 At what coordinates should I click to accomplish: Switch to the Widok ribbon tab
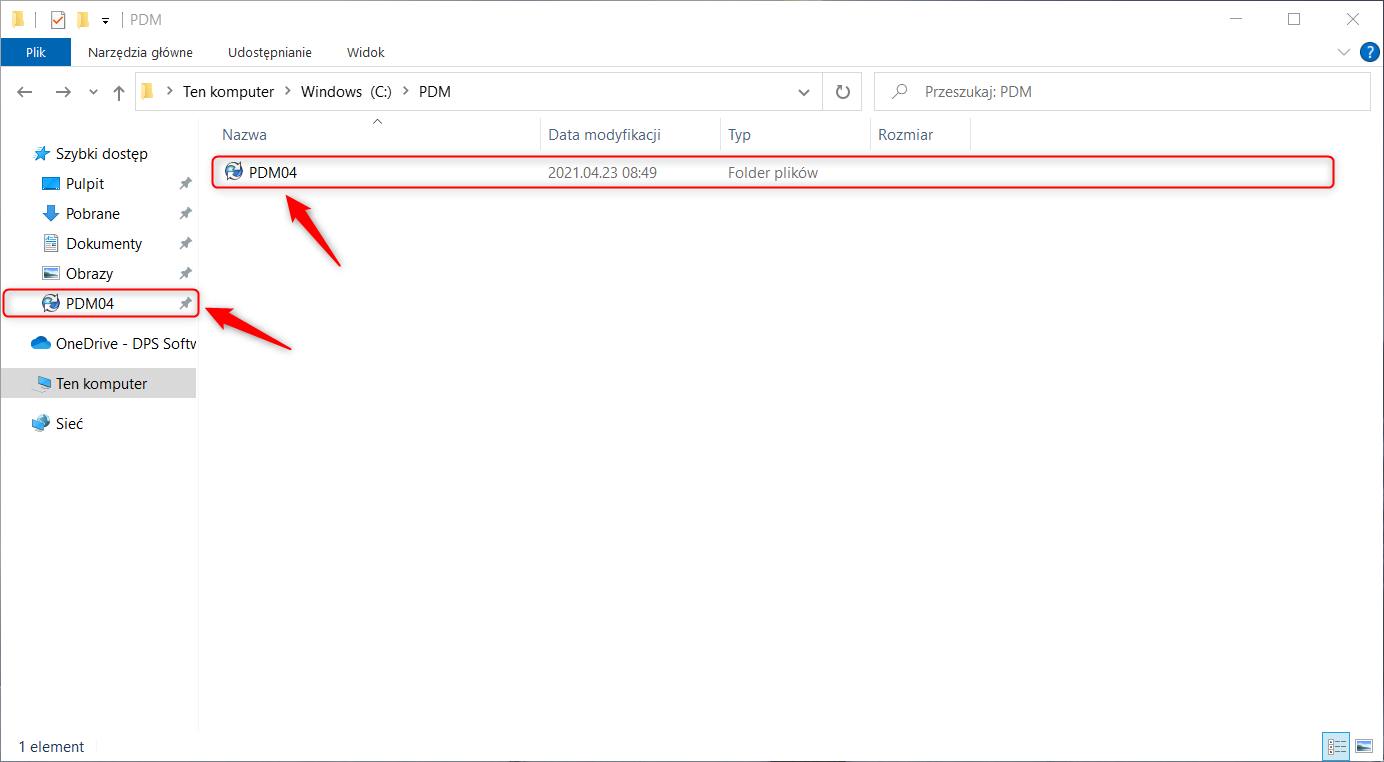[x=365, y=52]
